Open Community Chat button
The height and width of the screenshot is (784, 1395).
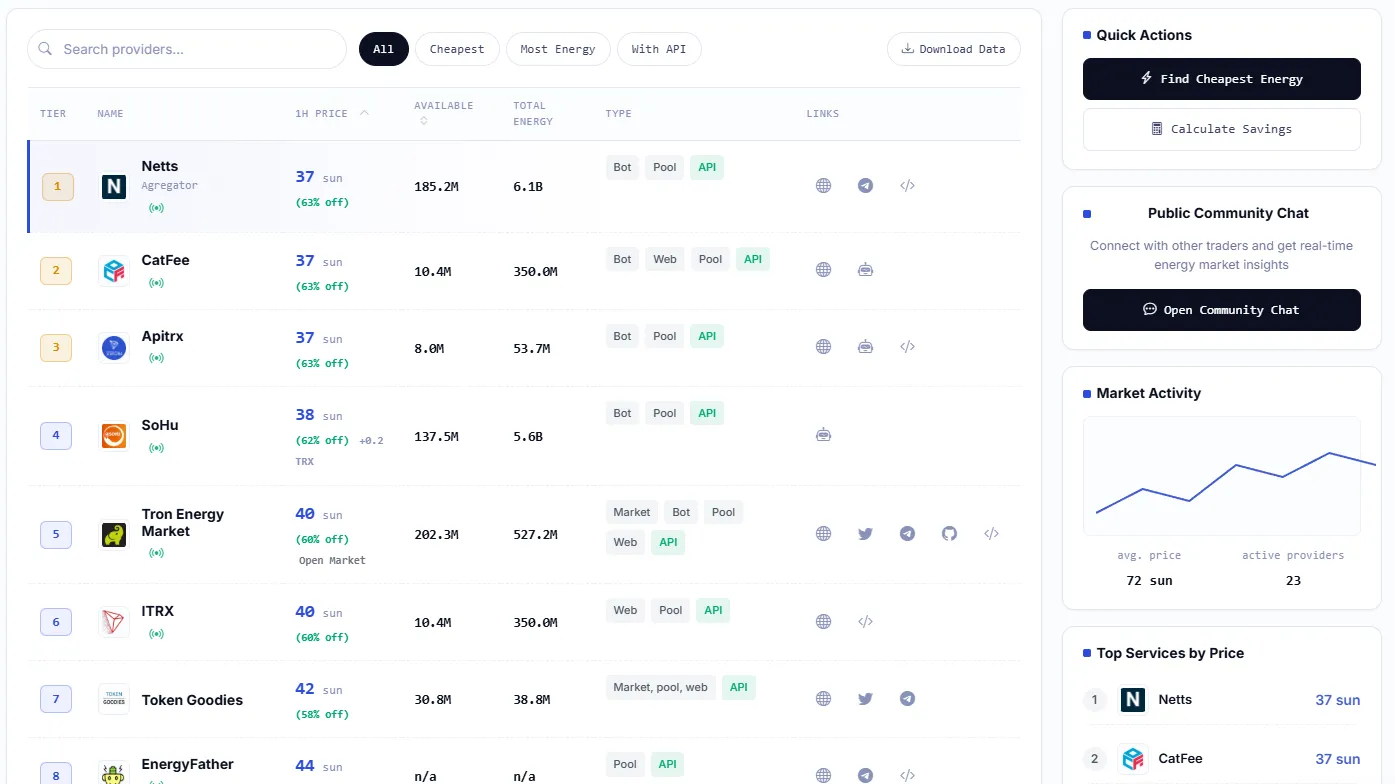1222,310
